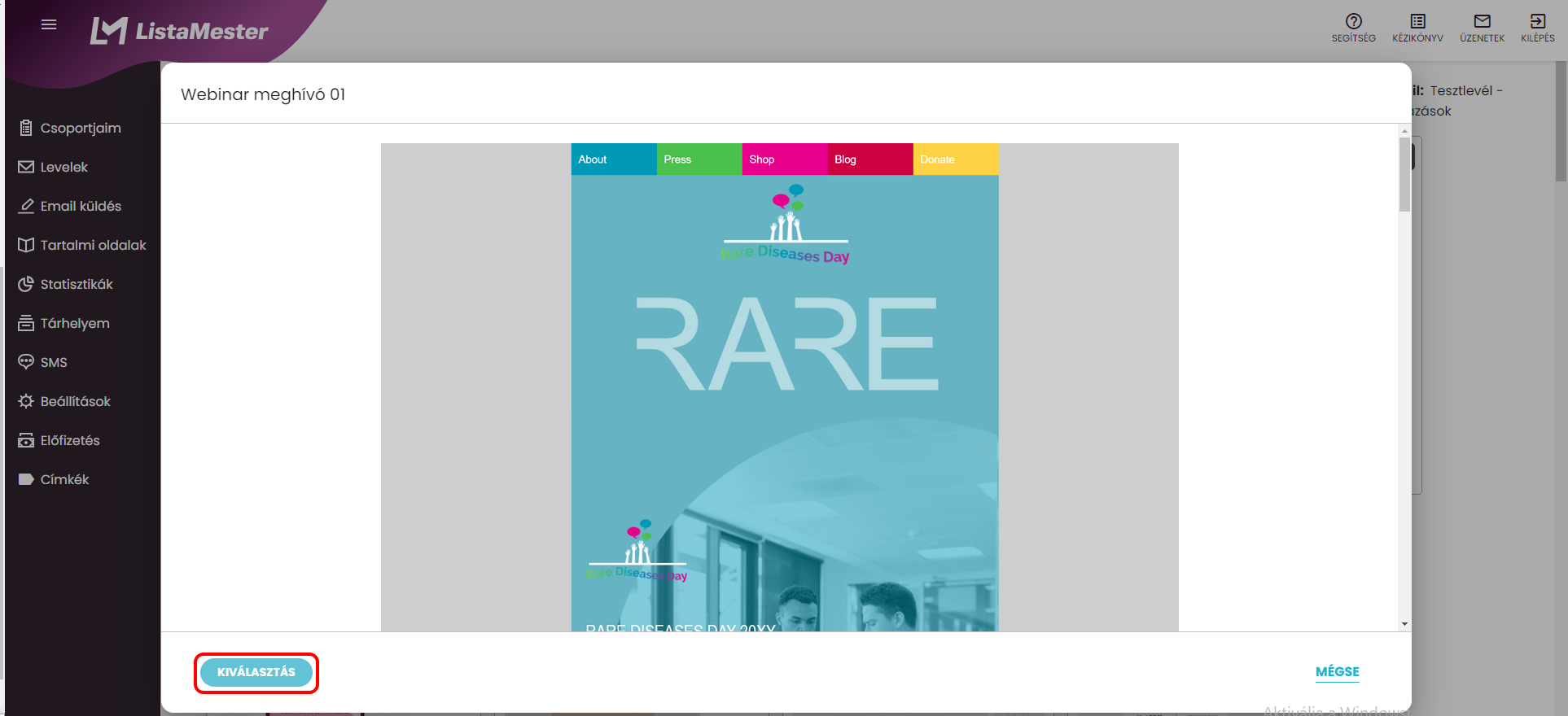Click the SMS speech bubble icon
This screenshot has width=1568, height=716.
26,362
